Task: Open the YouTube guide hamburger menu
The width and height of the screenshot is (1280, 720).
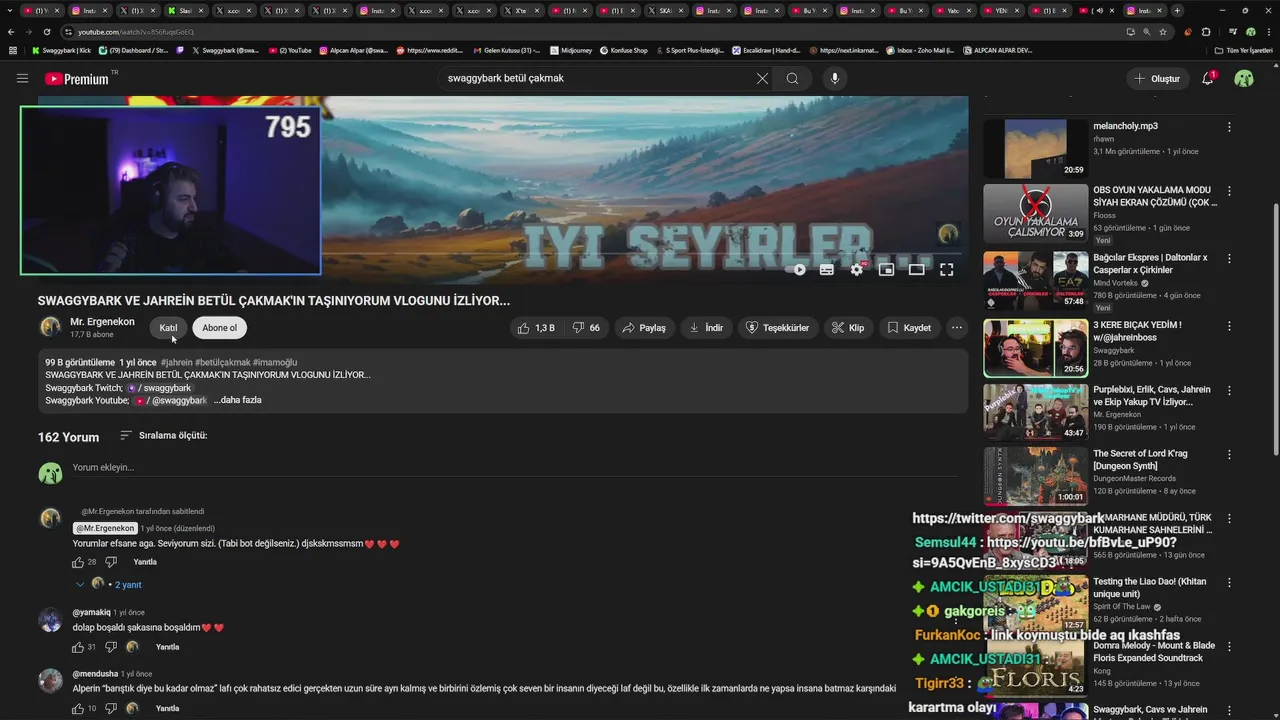Action: click(x=22, y=78)
